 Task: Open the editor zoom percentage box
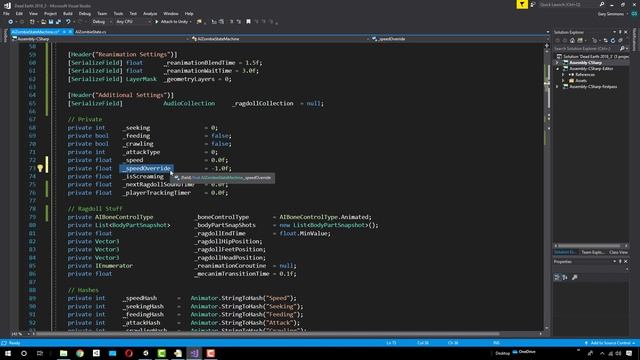19,334
